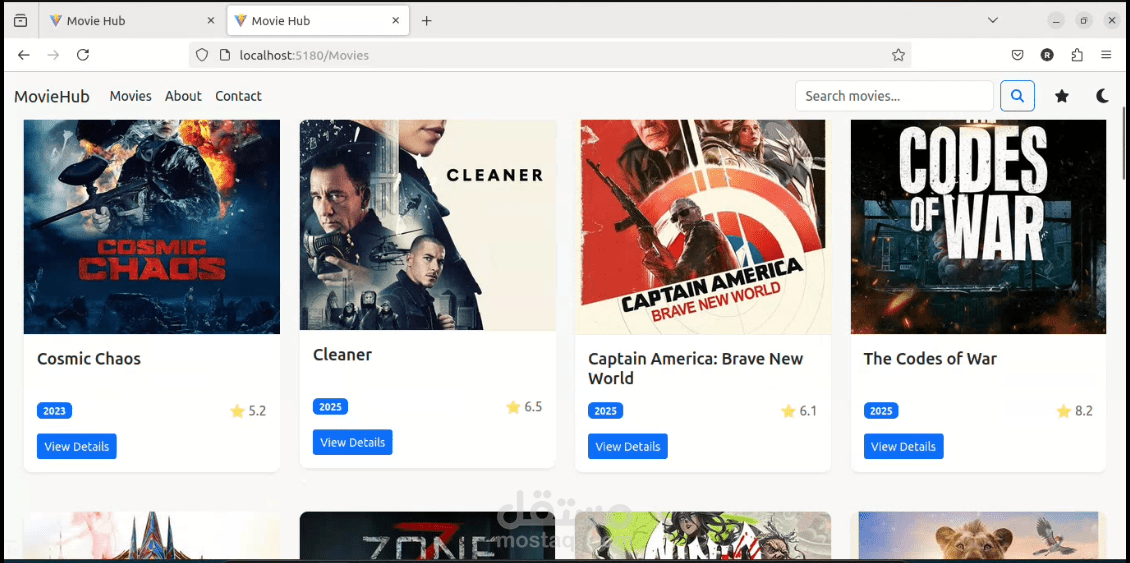Click The Codes of War poster
1130x563 pixels.
tap(979, 226)
